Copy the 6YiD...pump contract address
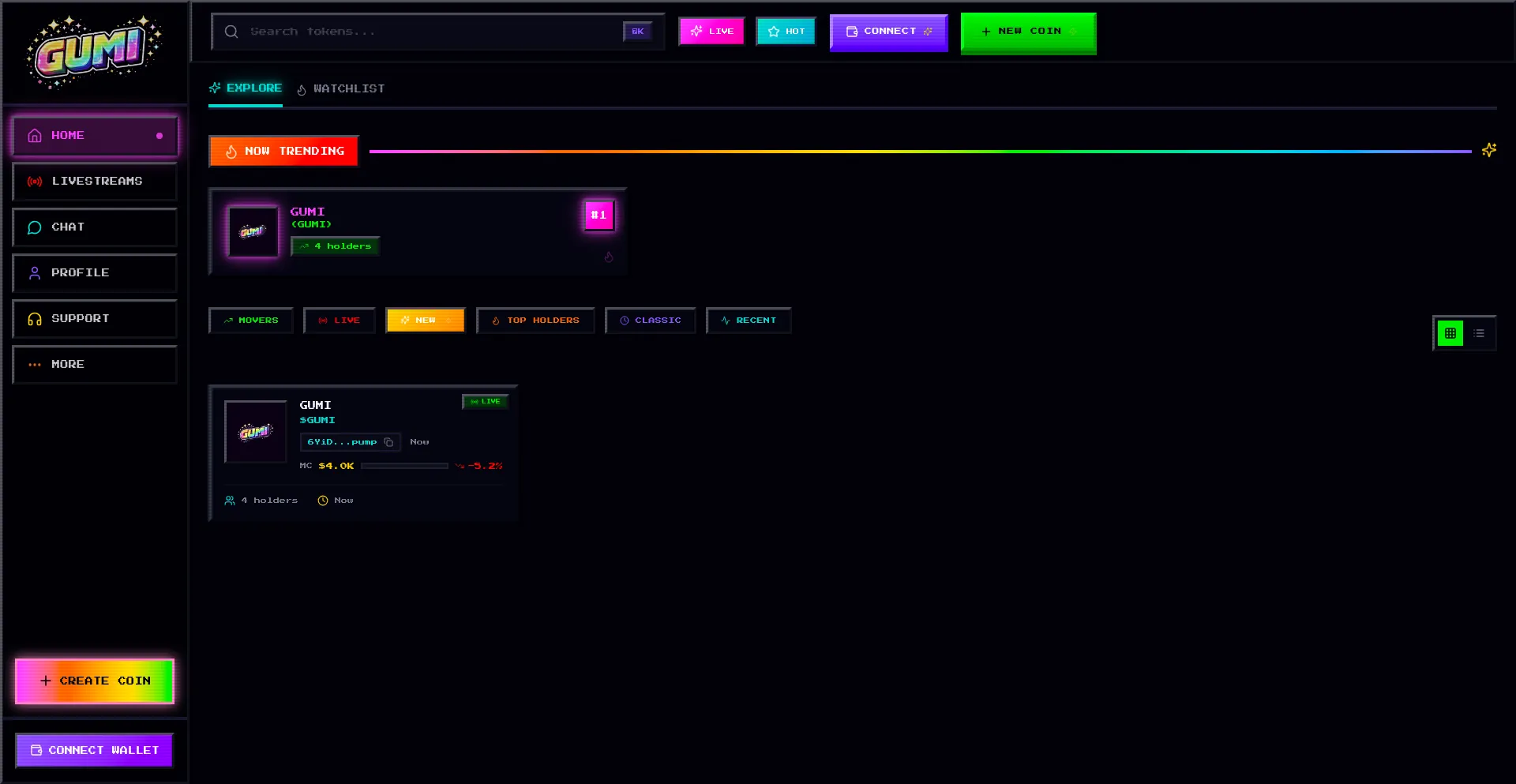 (x=388, y=442)
